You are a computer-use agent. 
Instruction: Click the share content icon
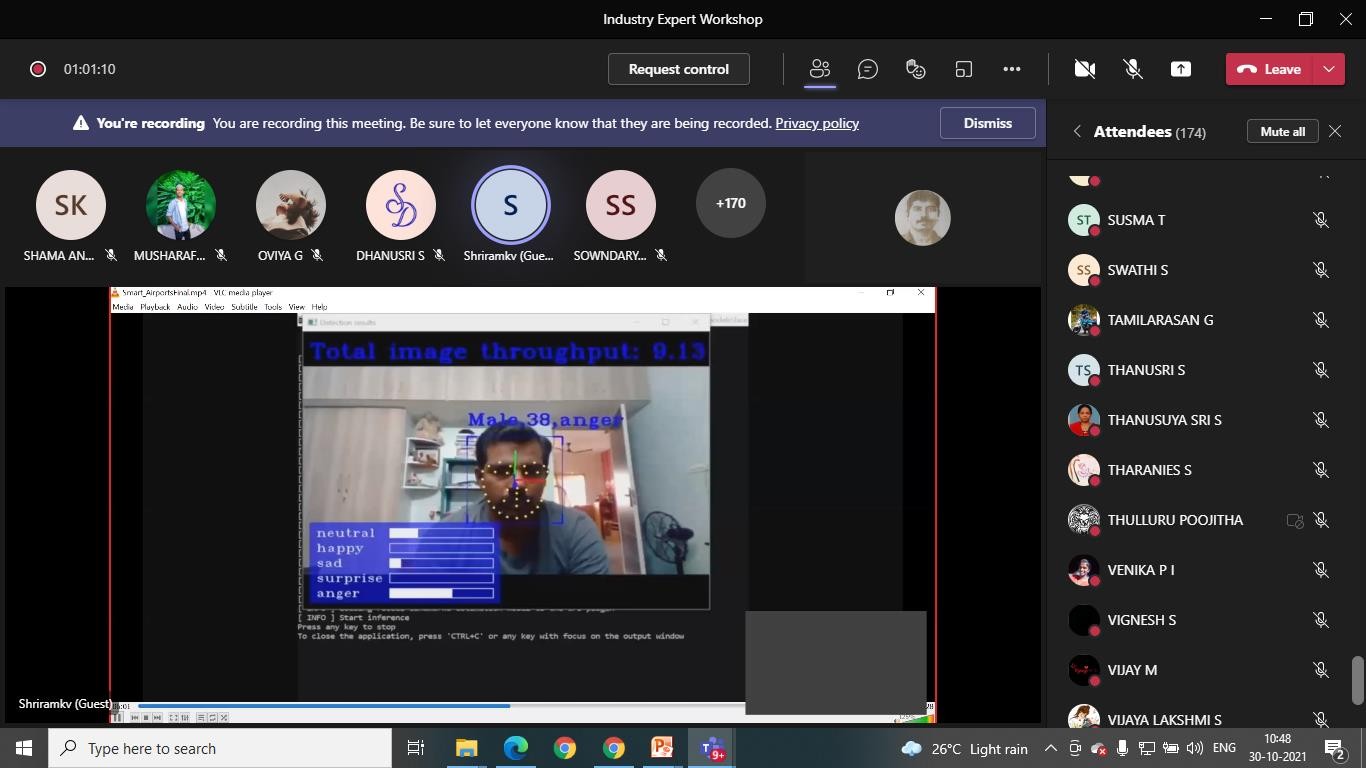pos(1180,68)
